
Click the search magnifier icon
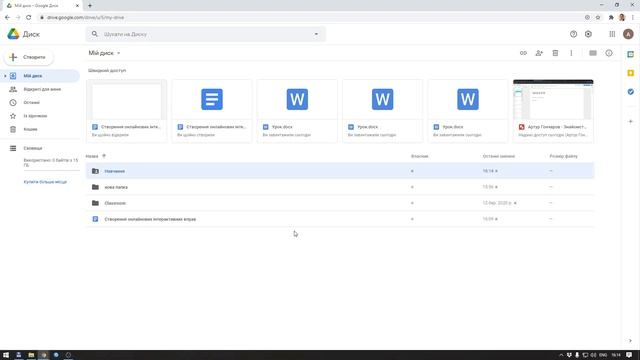pyautogui.click(x=95, y=34)
